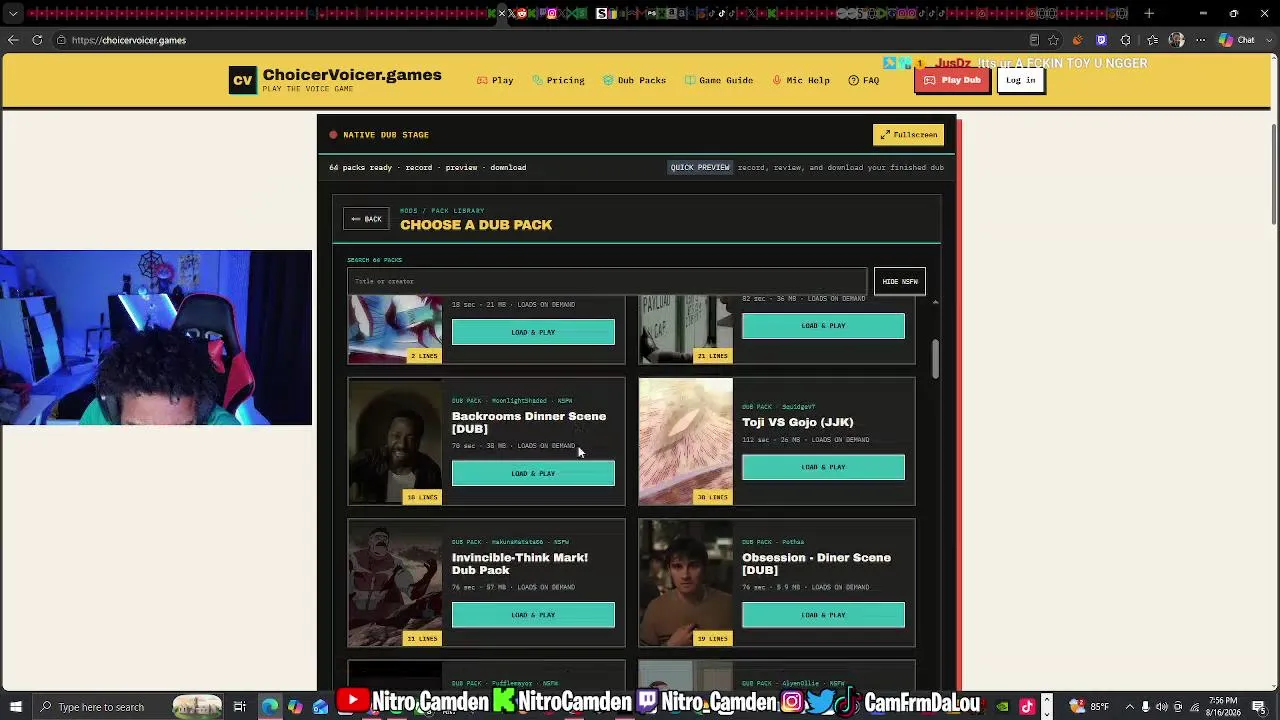Image resolution: width=1280 pixels, height=720 pixels.
Task: Load & Play the 2 Lines pack
Action: (533, 332)
